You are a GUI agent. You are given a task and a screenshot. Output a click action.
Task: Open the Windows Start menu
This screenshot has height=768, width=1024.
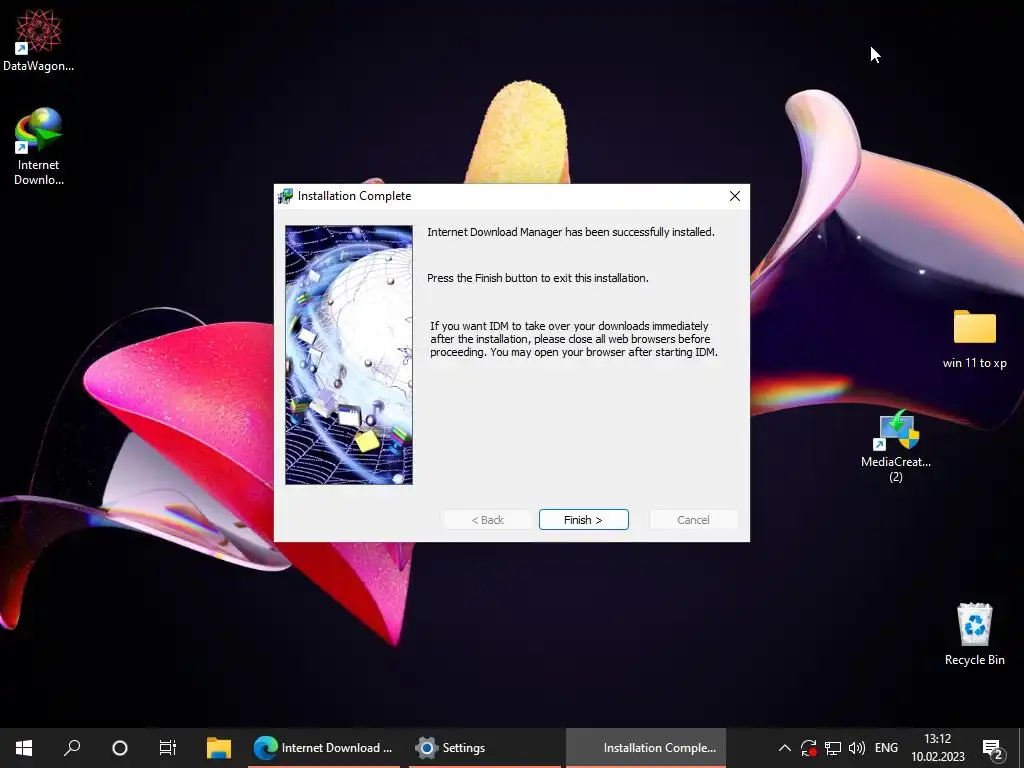24,748
